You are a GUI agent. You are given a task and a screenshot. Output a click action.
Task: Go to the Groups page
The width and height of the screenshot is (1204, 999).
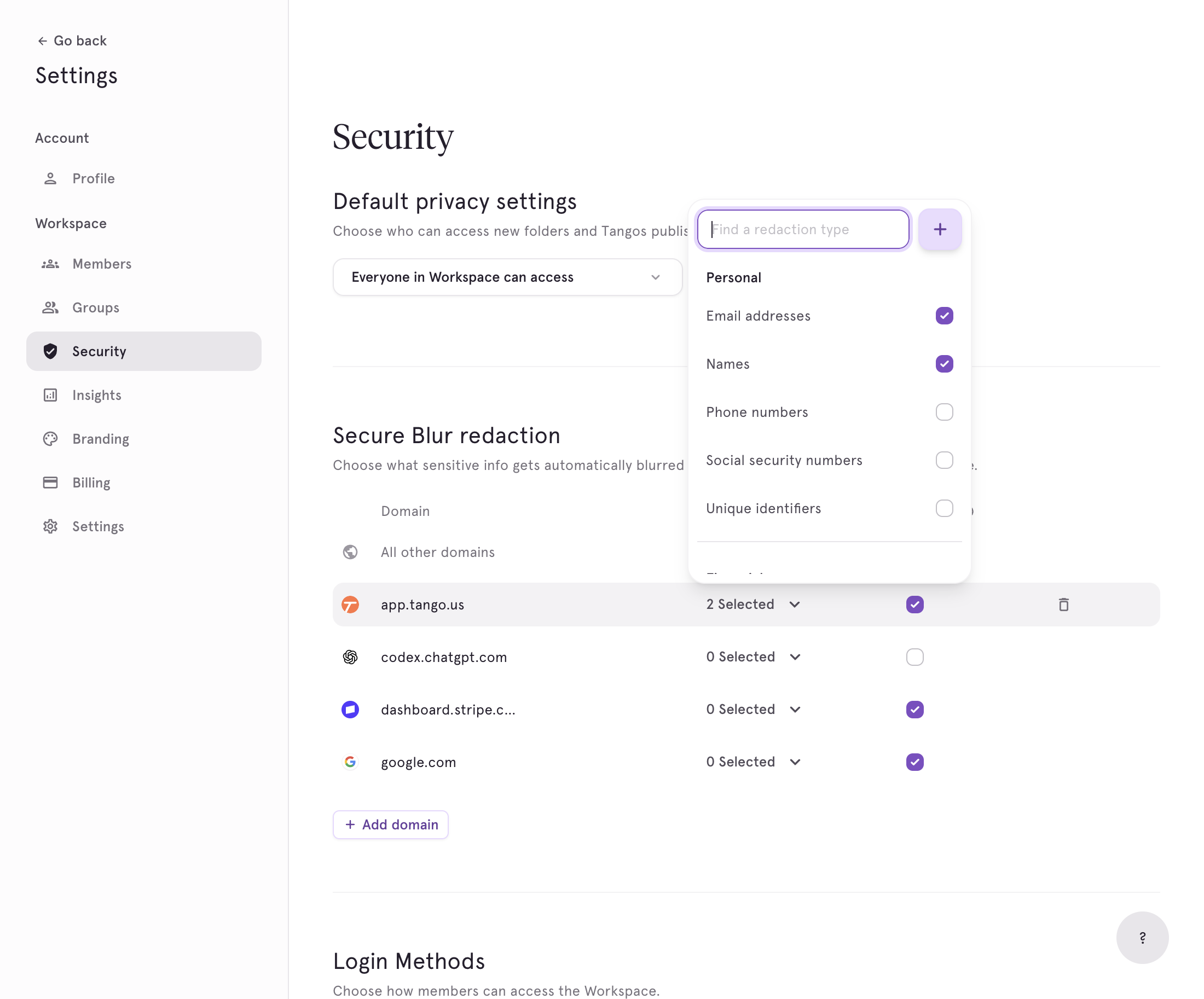[x=143, y=307]
